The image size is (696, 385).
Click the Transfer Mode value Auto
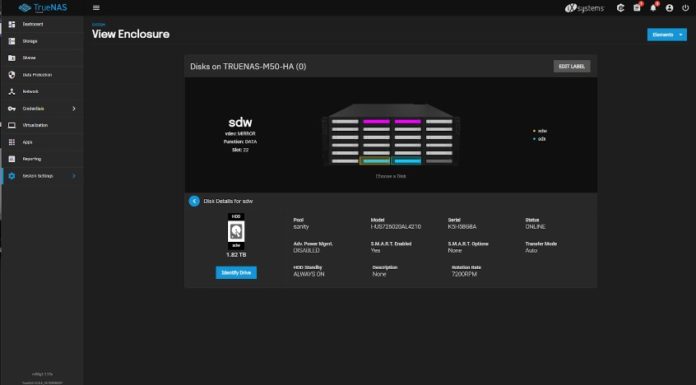(531, 250)
